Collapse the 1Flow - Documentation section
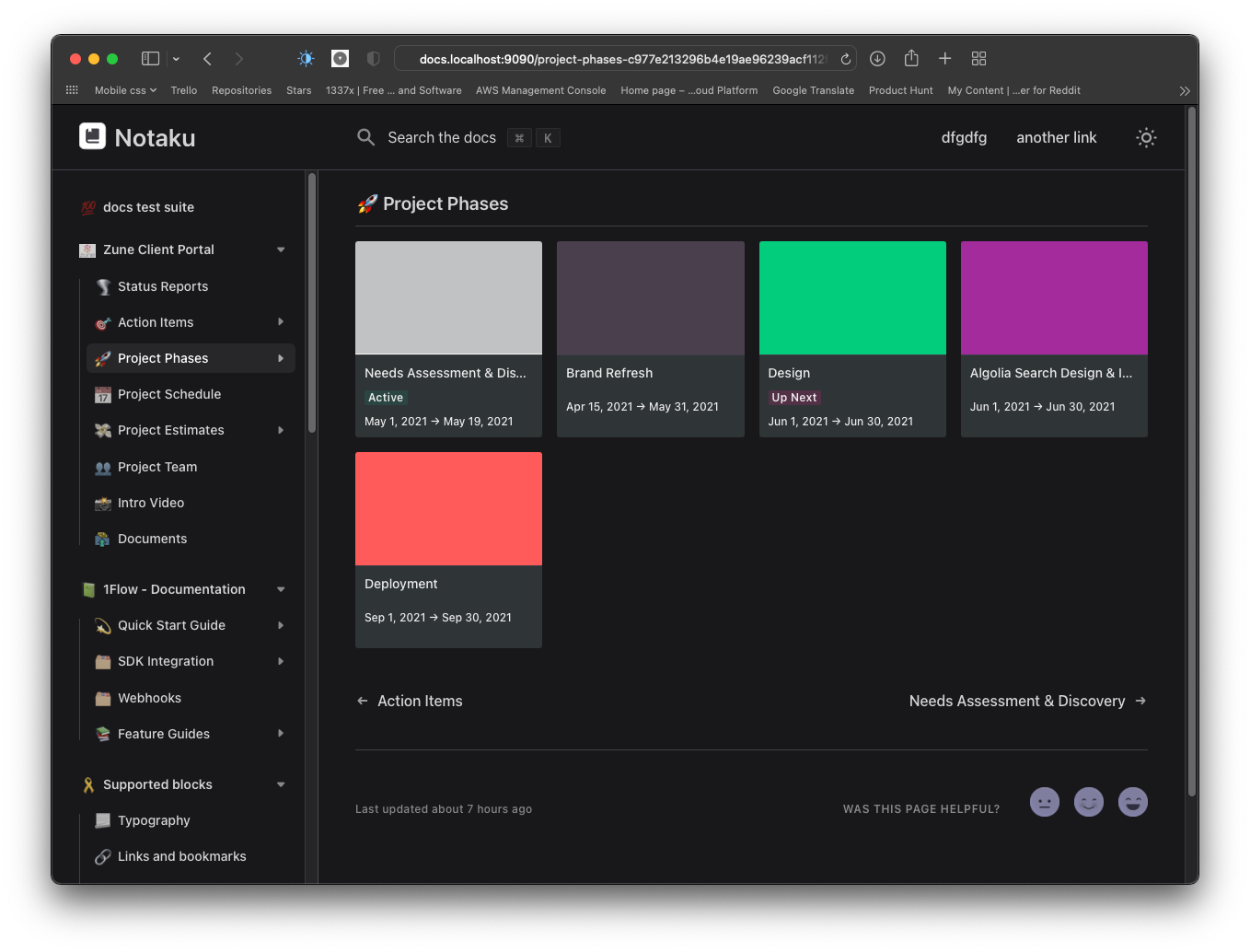1250x952 pixels. click(x=281, y=589)
